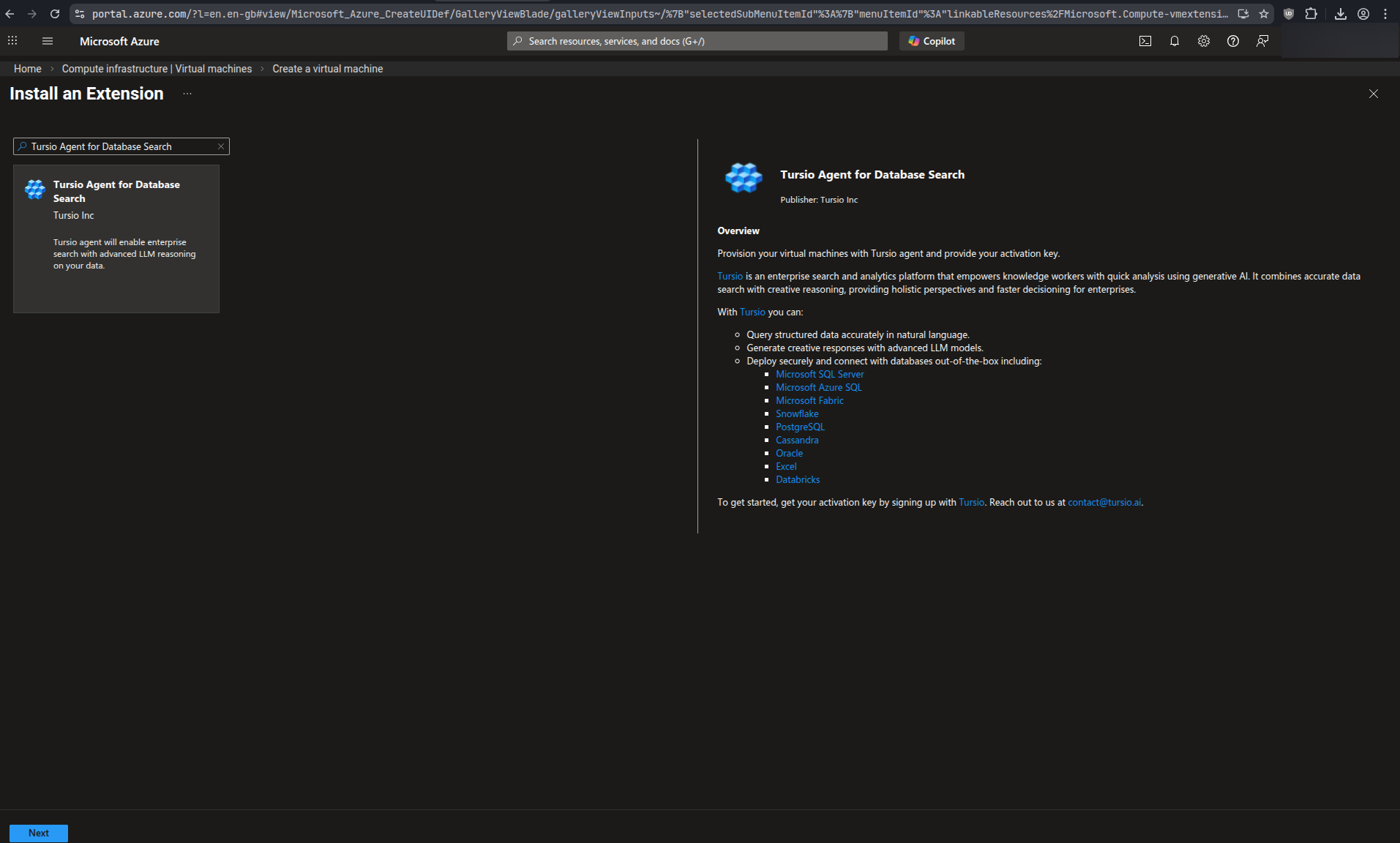1400x843 pixels.
Task: Open the contact@tursio.ai email link
Action: click(x=1104, y=502)
